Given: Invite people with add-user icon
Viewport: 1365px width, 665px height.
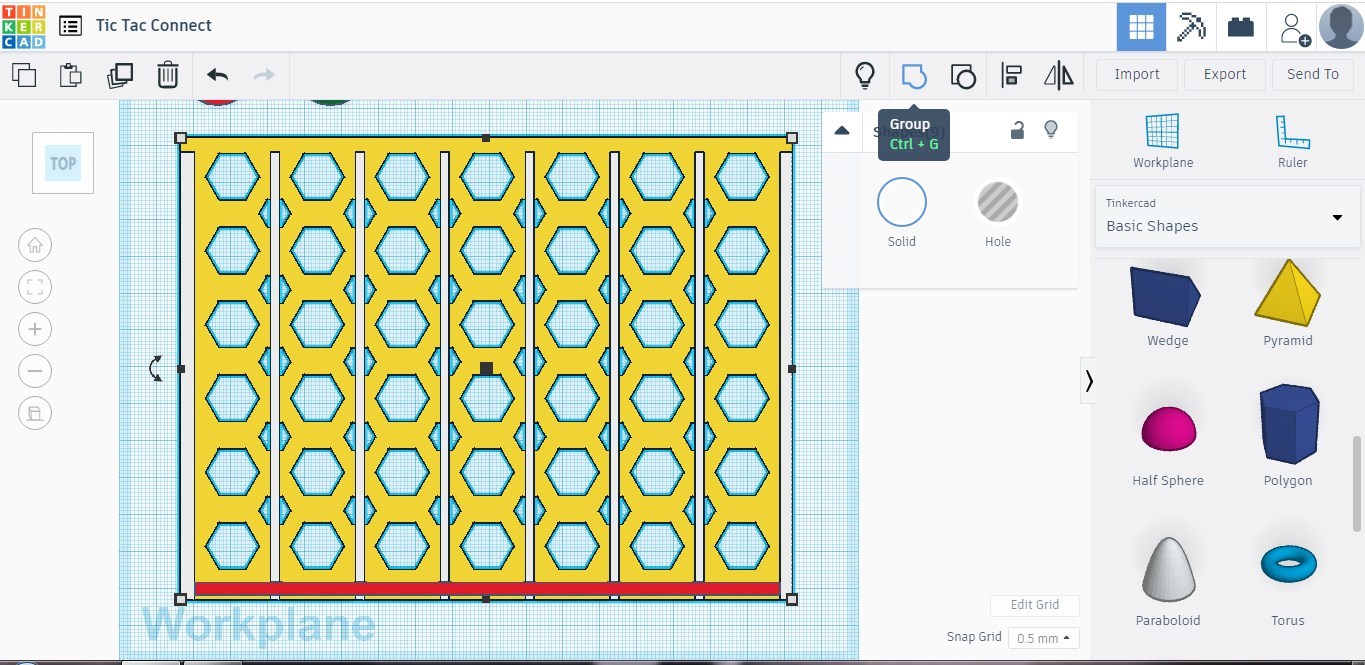Looking at the screenshot, I should [1295, 28].
